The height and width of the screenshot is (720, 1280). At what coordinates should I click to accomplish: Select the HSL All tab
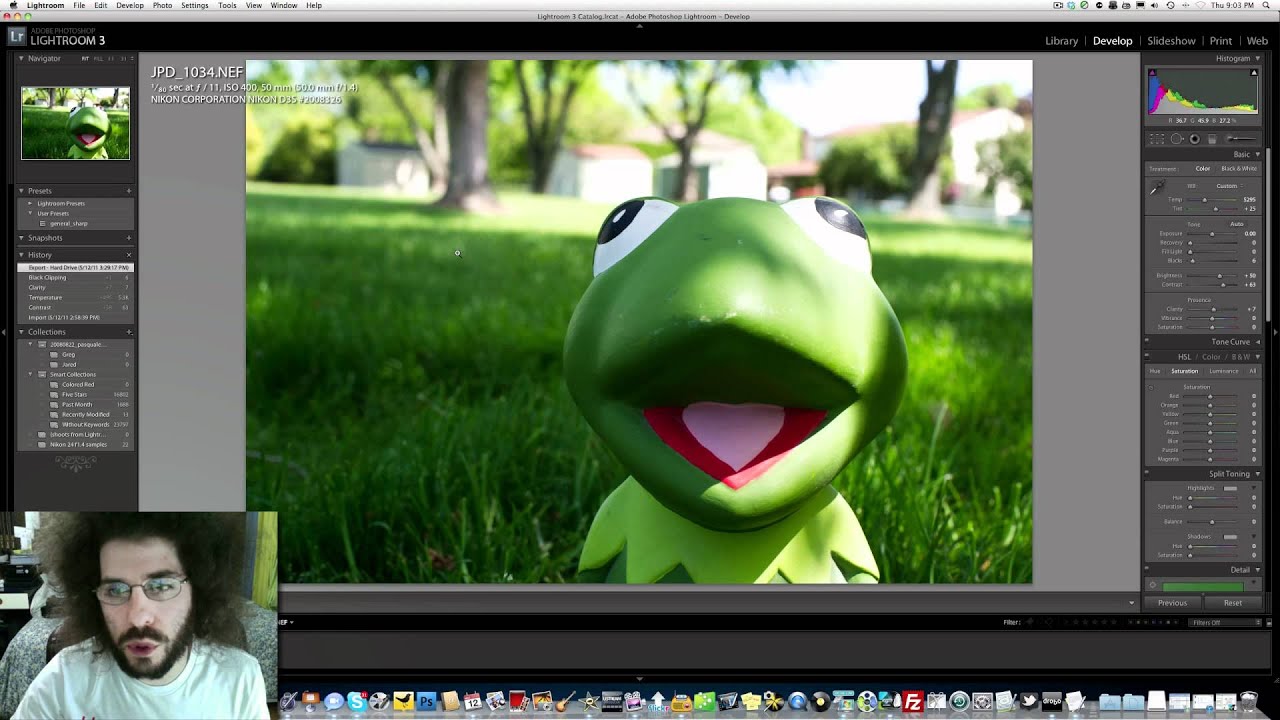tap(1253, 371)
